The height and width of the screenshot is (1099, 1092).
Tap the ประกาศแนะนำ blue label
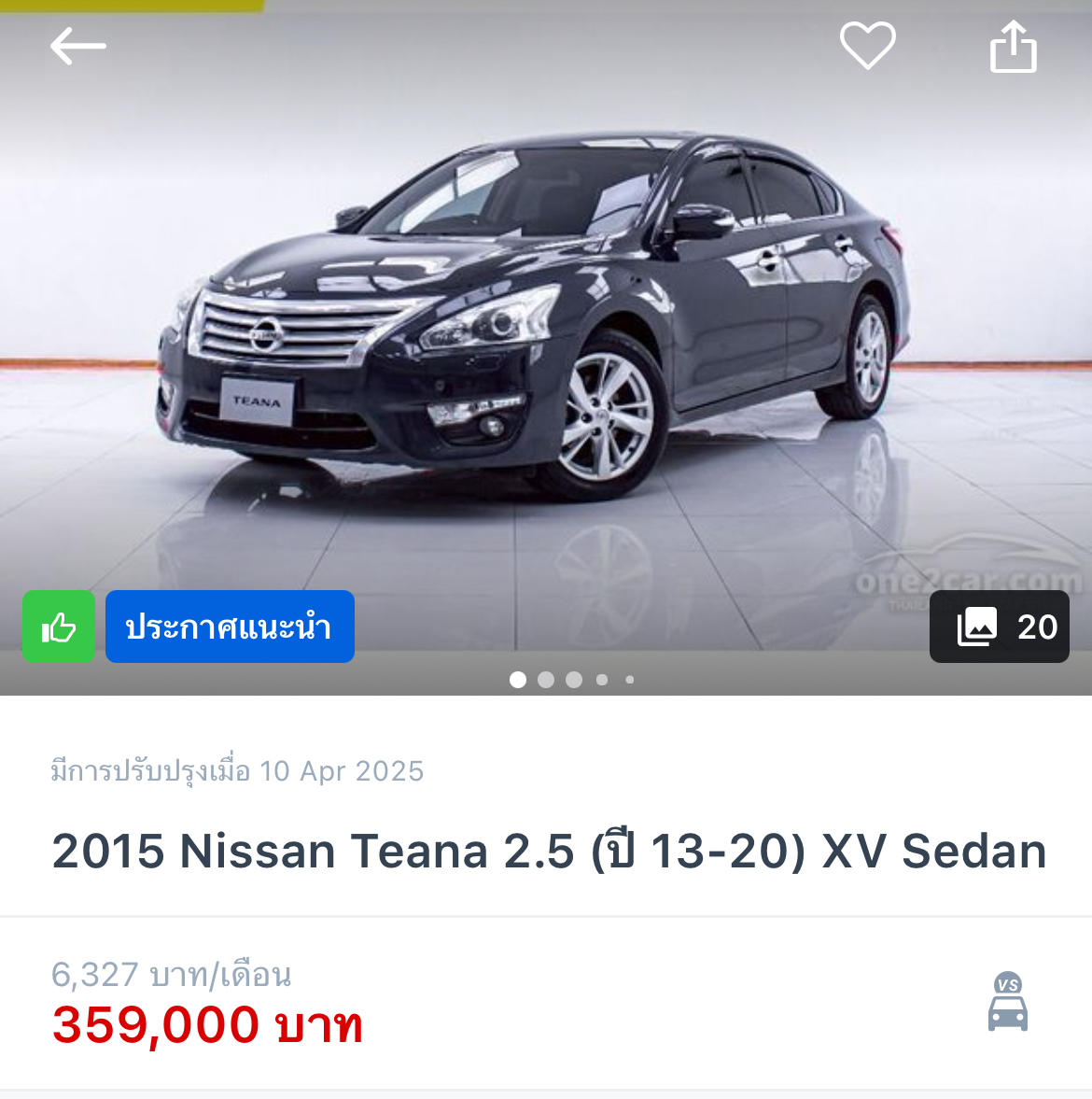[230, 626]
